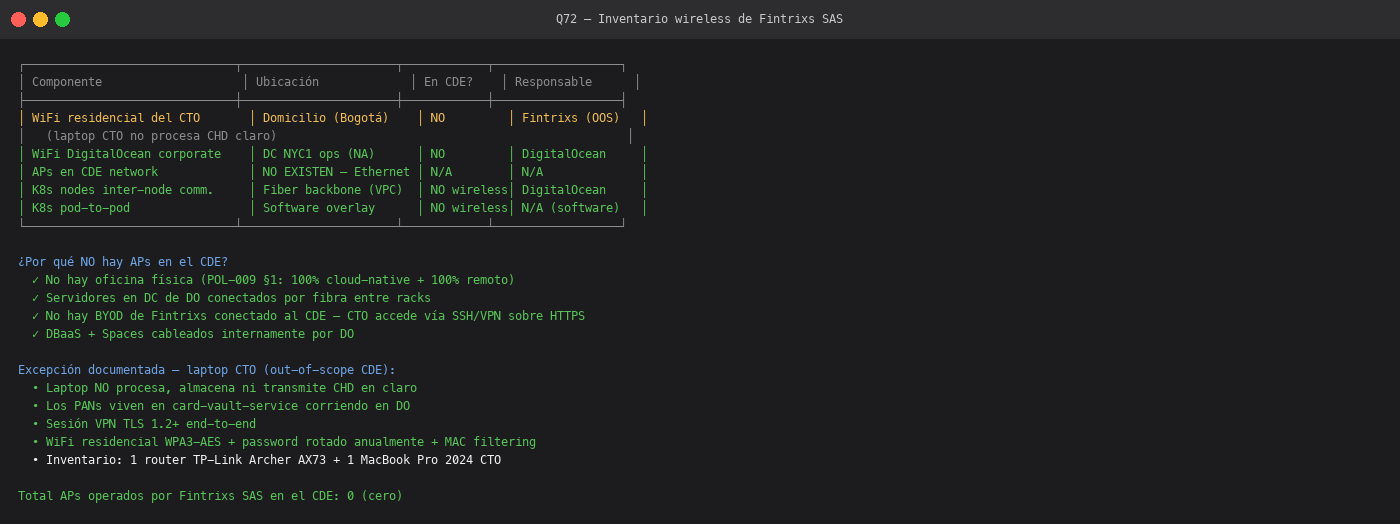Select the 'En CDE?' column header
1400x524 pixels.
(448, 82)
